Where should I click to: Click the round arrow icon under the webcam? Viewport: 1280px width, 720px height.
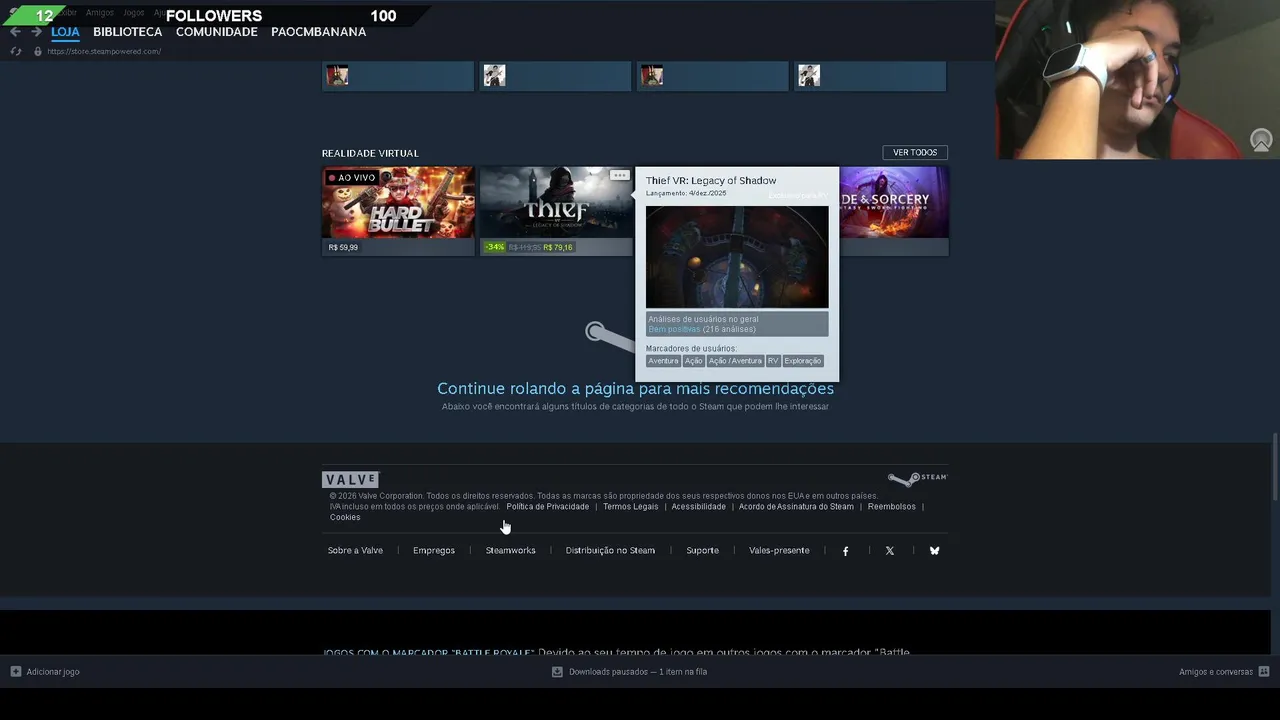pyautogui.click(x=1261, y=140)
